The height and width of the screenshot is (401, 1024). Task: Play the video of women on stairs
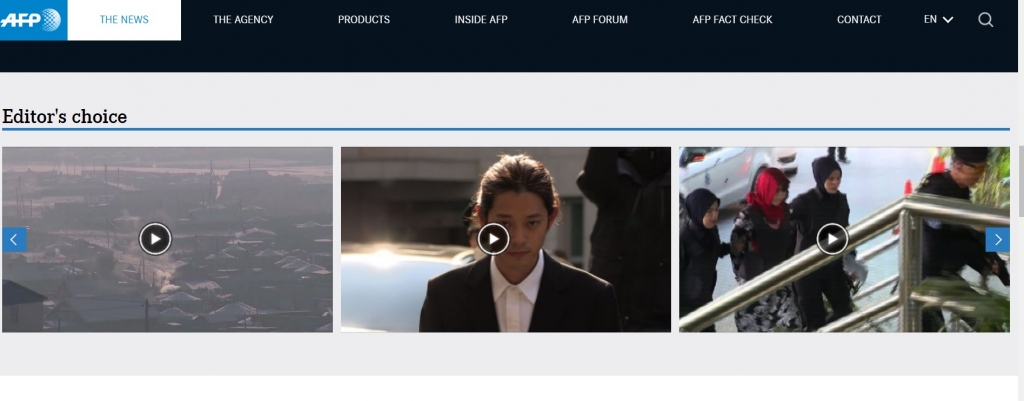pyautogui.click(x=832, y=239)
